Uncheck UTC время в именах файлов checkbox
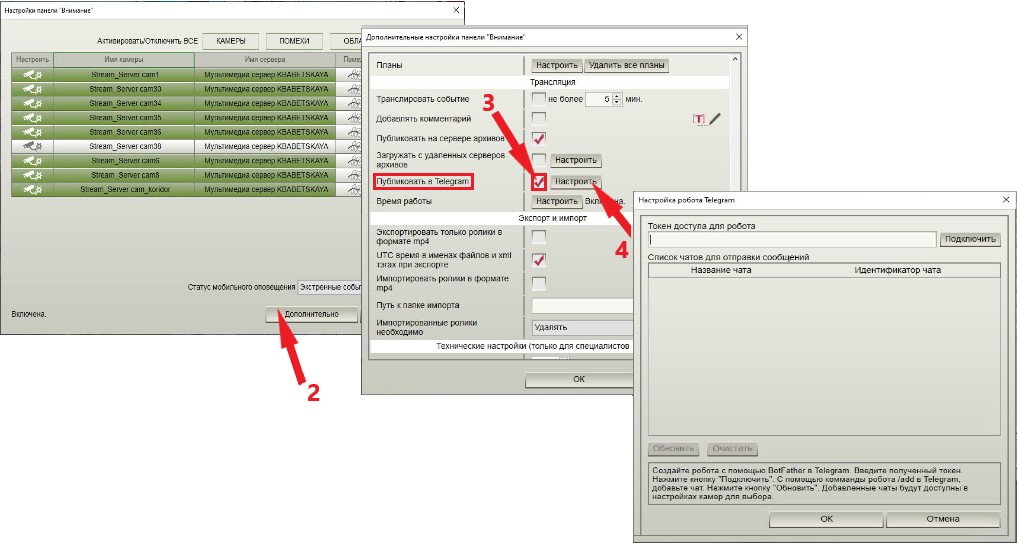Viewport: 1017px width, 543px height. [538, 260]
